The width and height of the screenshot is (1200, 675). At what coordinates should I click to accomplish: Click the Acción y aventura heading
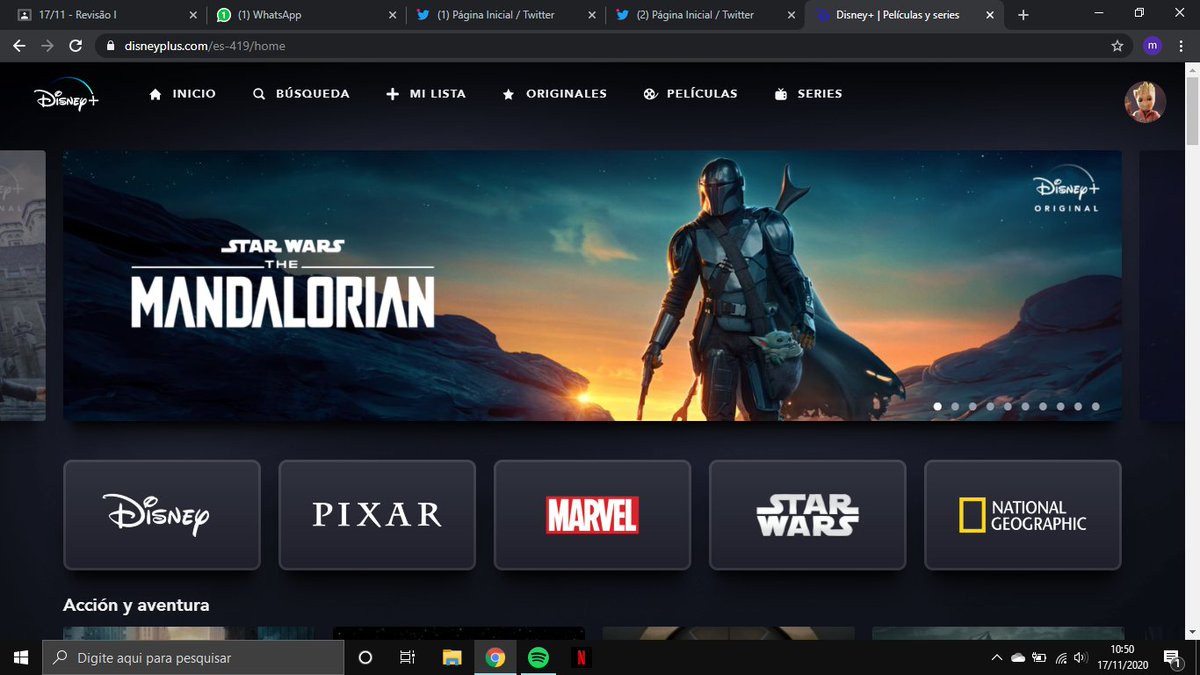[x=136, y=605]
